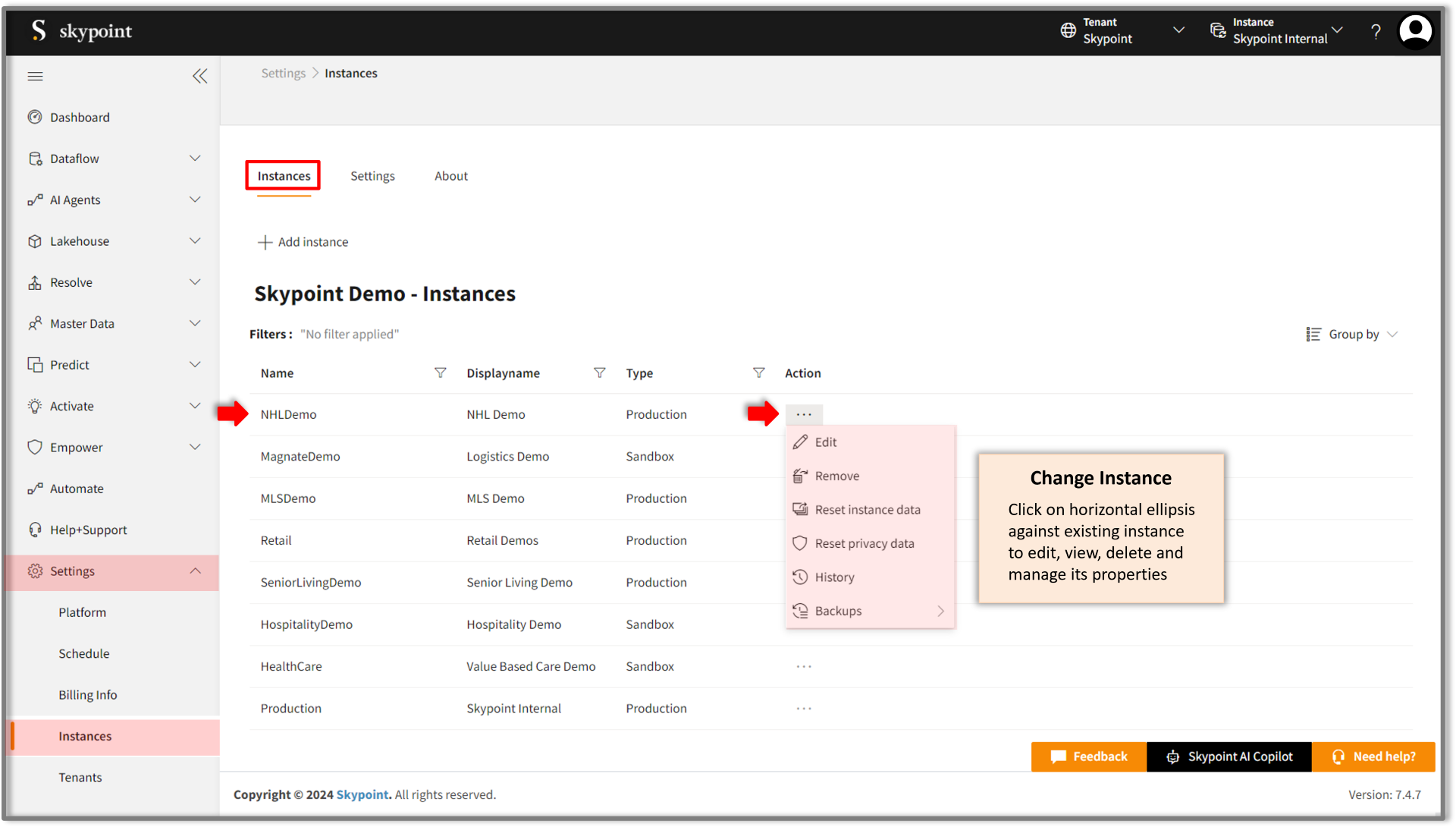
Task: Select Reset instance data menu item
Action: pos(868,510)
